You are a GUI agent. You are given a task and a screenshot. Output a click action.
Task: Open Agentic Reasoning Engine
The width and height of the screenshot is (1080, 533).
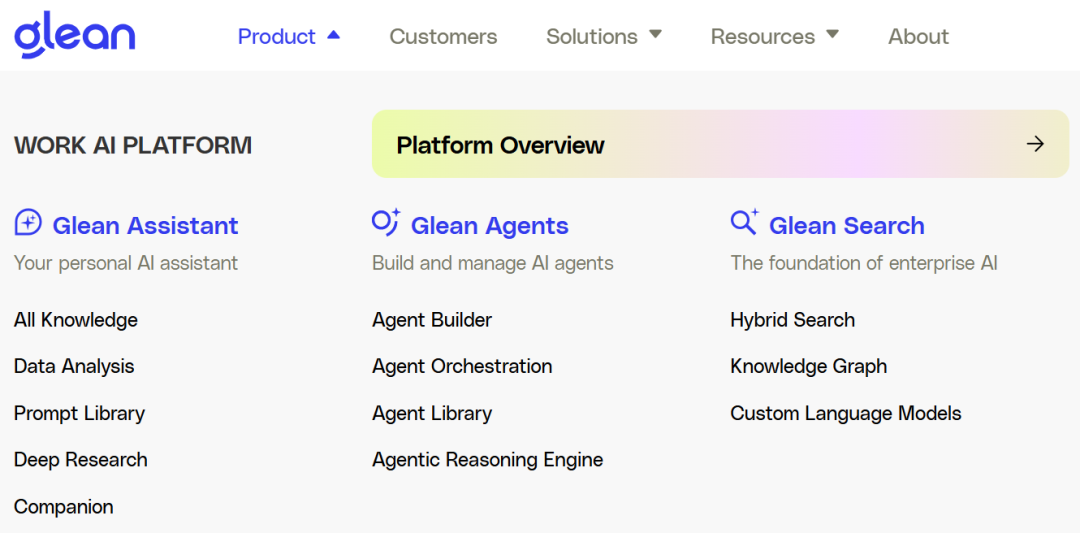coord(488,459)
